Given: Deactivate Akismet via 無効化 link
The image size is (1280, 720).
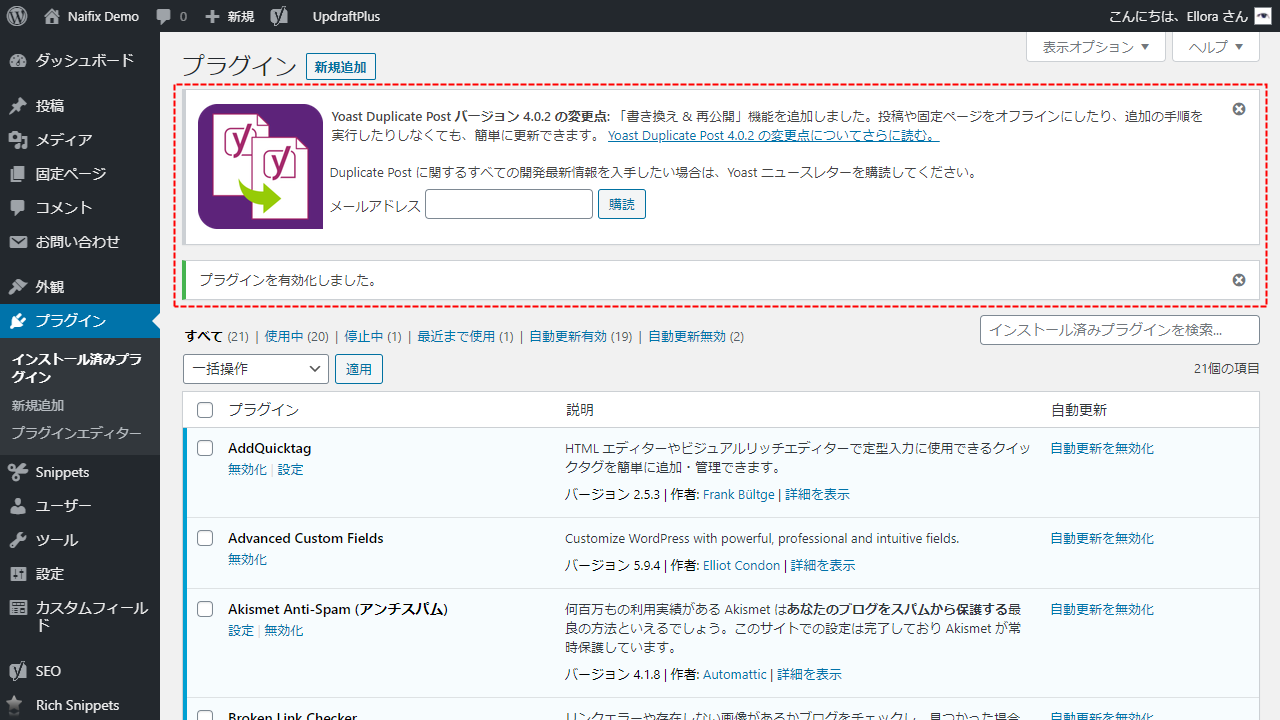Looking at the screenshot, I should (284, 631).
